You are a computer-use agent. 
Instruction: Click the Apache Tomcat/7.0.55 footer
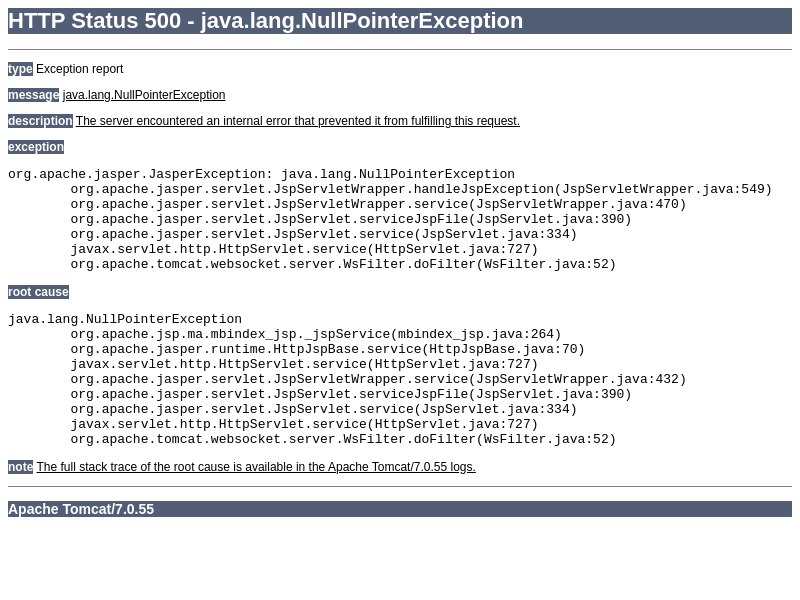(x=81, y=509)
